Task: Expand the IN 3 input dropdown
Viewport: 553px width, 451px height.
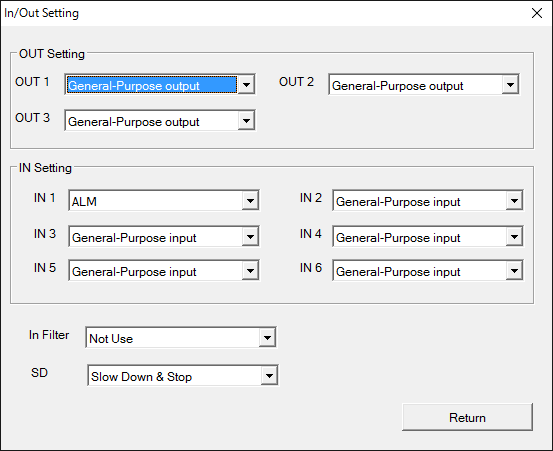Action: 250,236
